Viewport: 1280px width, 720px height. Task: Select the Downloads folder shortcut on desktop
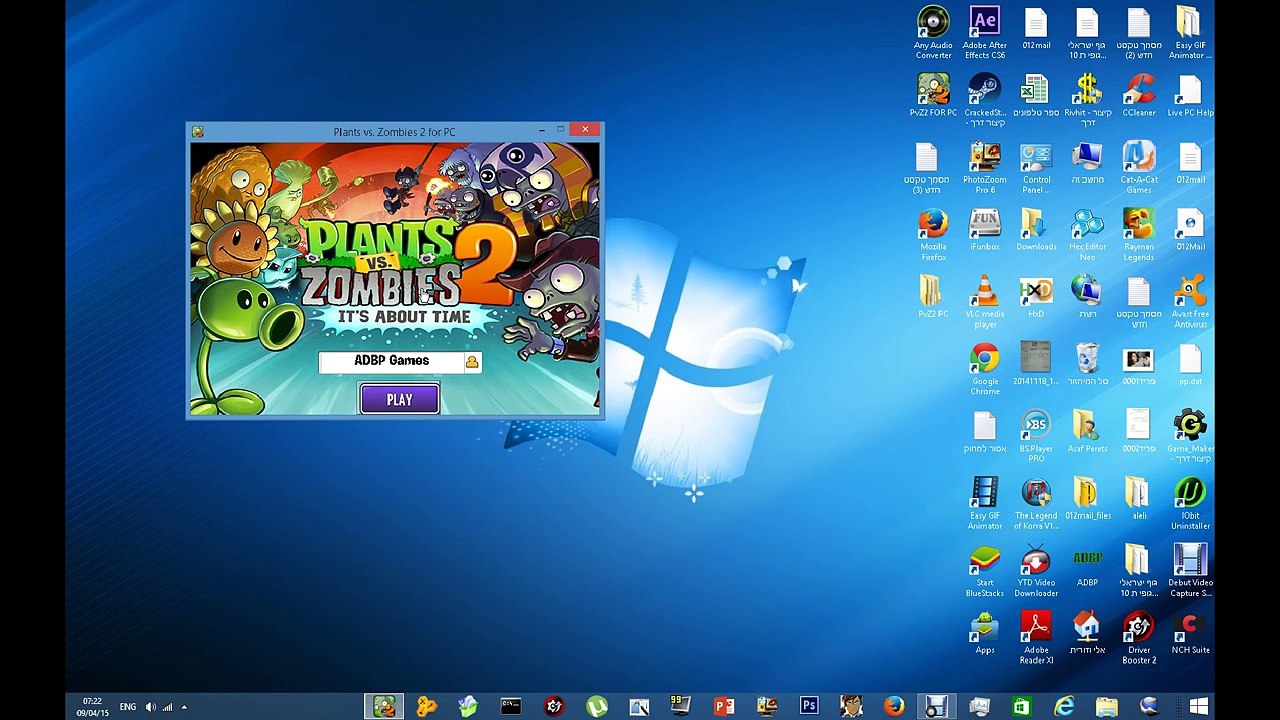(1036, 229)
